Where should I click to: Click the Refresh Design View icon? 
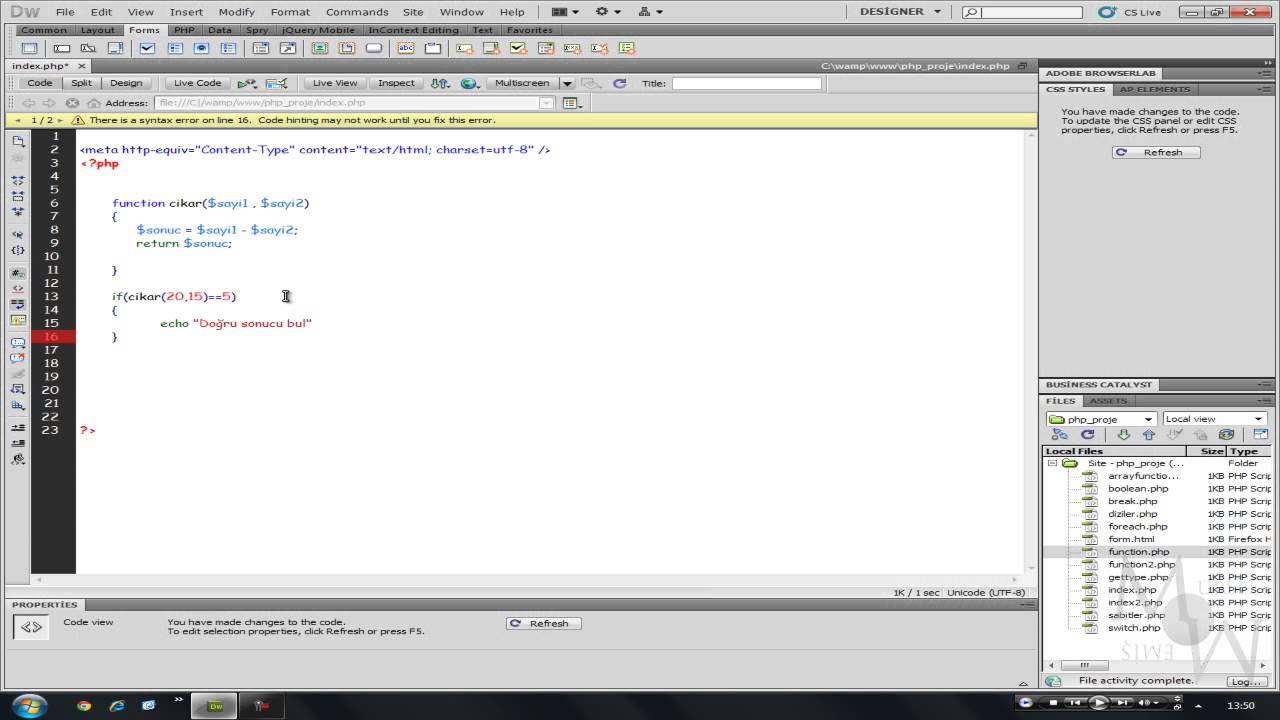pyautogui.click(x=619, y=84)
